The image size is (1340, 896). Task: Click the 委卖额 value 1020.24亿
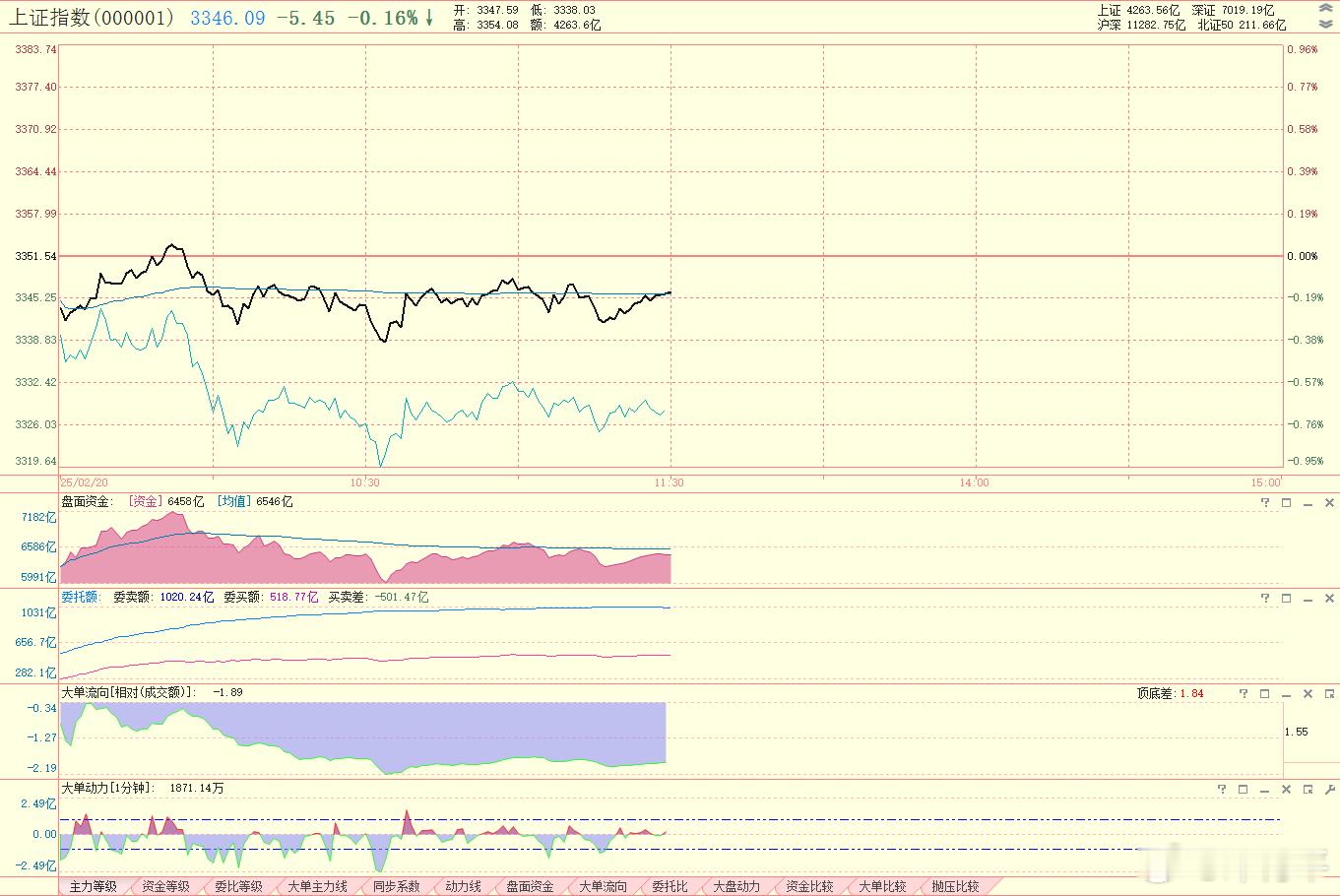coord(186,597)
